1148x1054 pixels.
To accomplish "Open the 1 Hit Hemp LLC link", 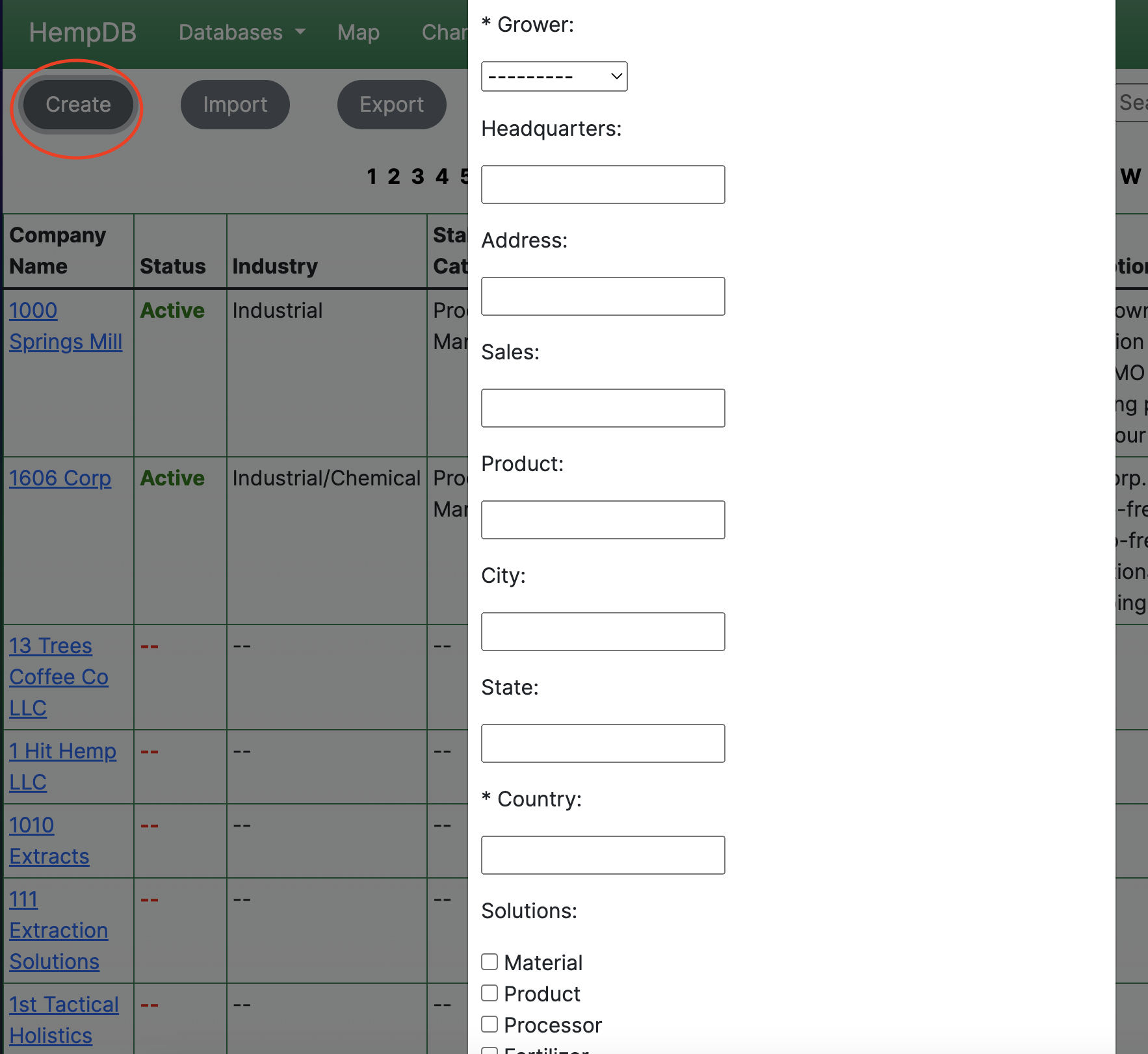I will [62, 767].
